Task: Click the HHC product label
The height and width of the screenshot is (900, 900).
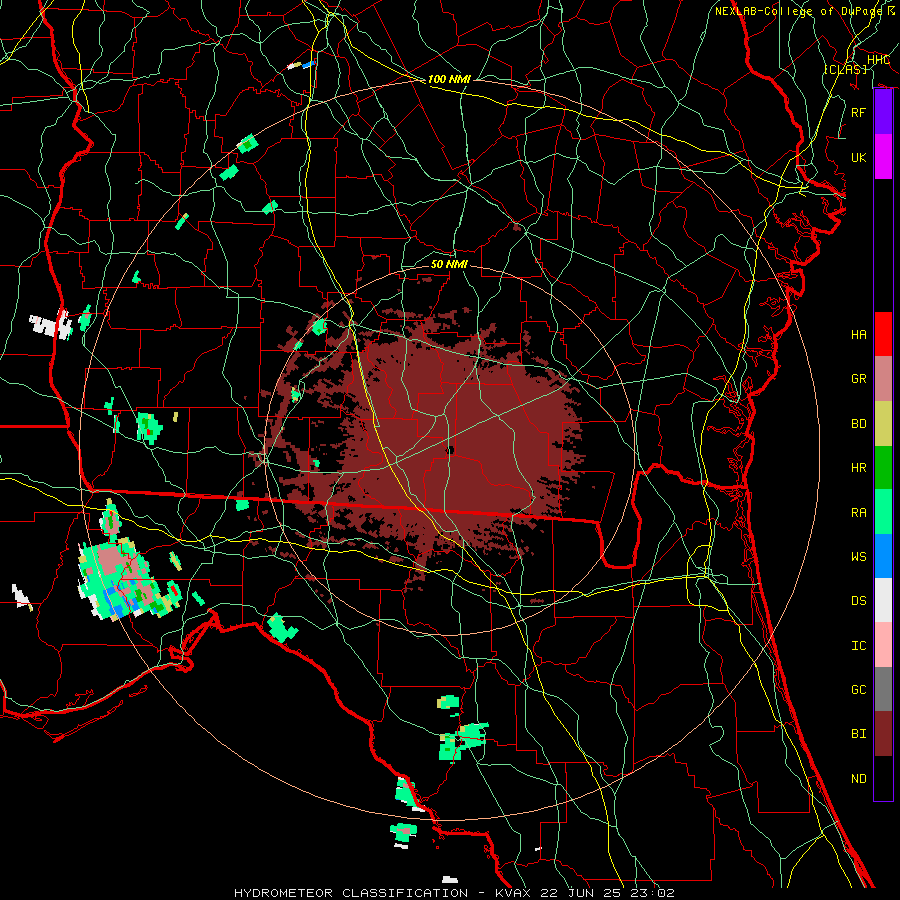Action: [x=878, y=59]
